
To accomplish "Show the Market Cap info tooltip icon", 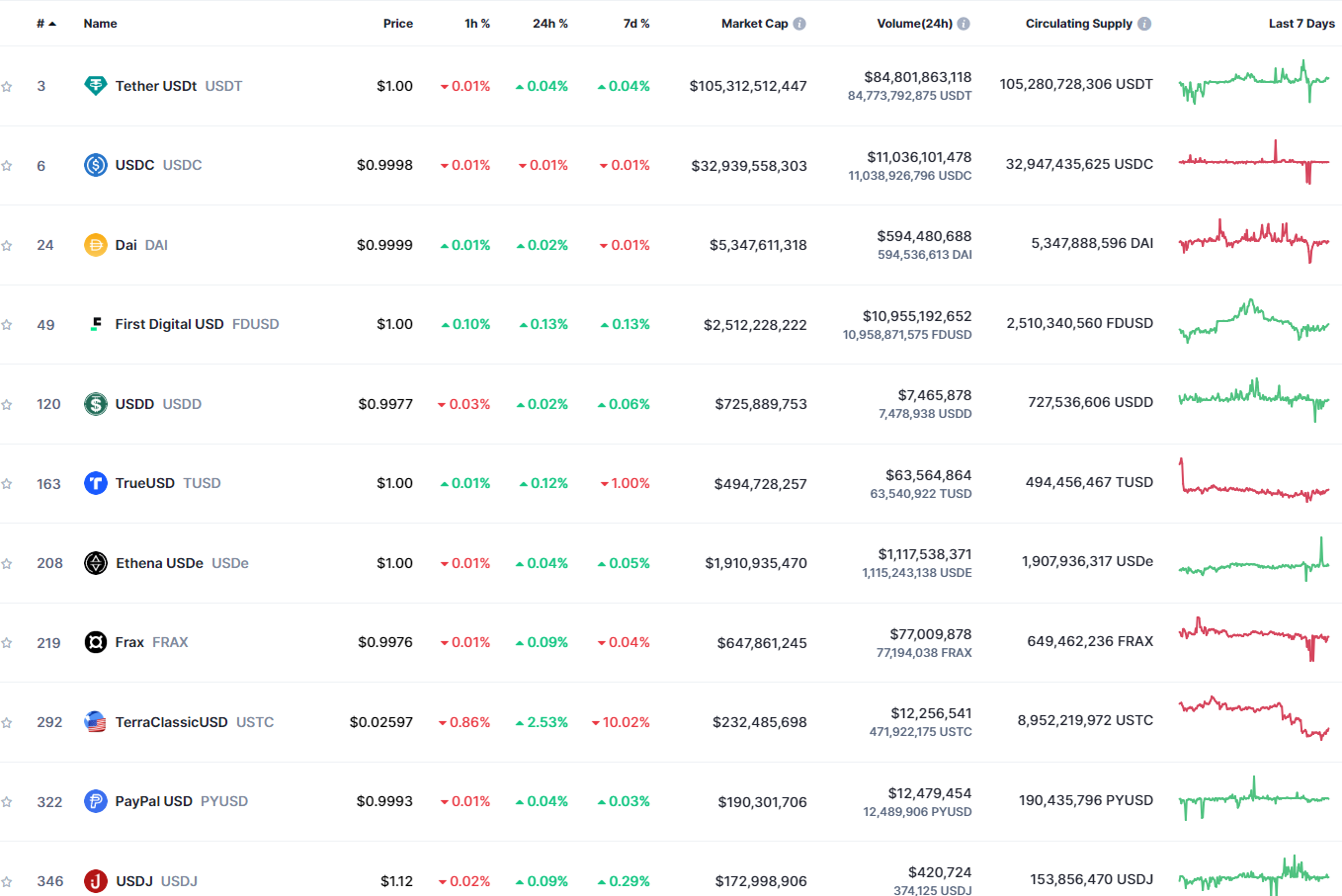I will click(x=799, y=24).
